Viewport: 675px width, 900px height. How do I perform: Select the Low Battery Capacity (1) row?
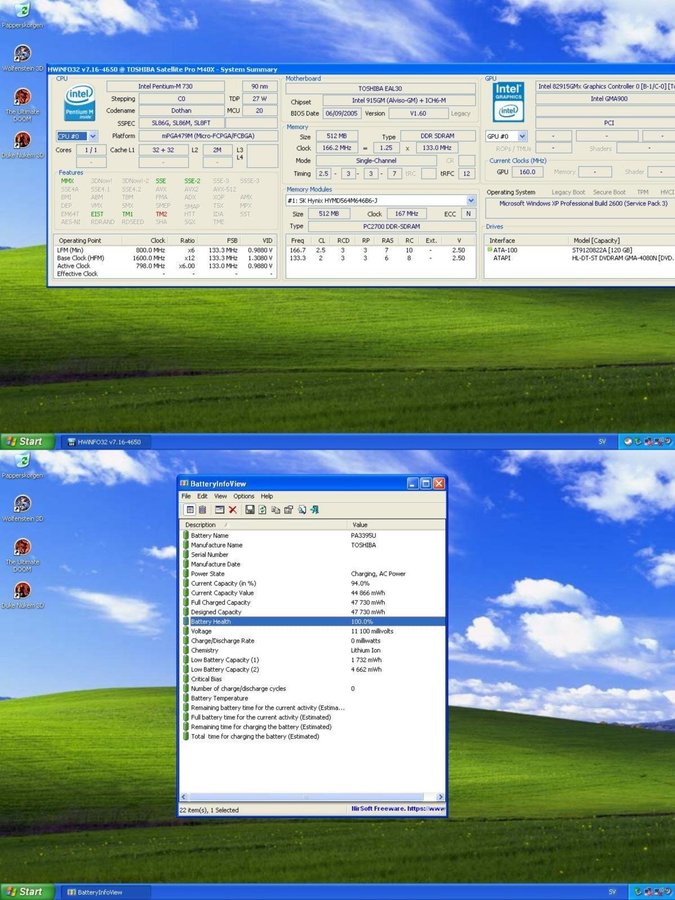point(313,660)
